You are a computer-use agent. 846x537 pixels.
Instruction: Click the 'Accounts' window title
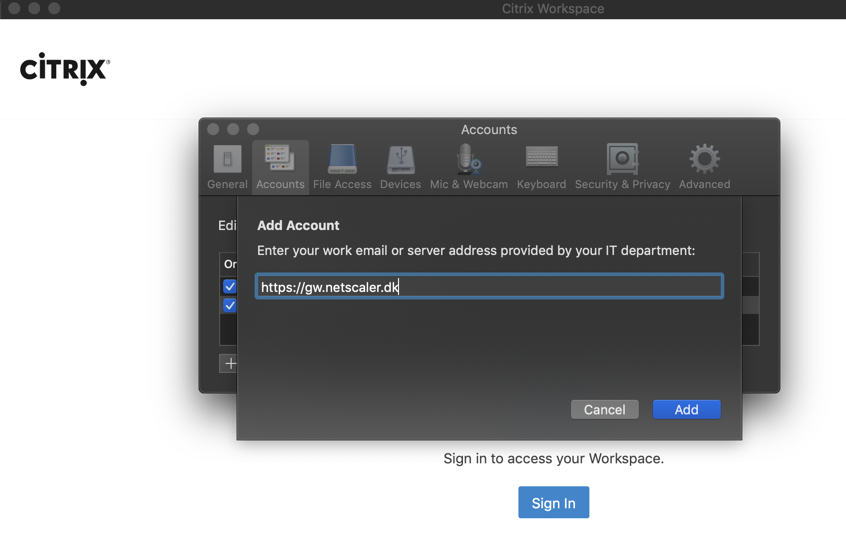pos(489,130)
